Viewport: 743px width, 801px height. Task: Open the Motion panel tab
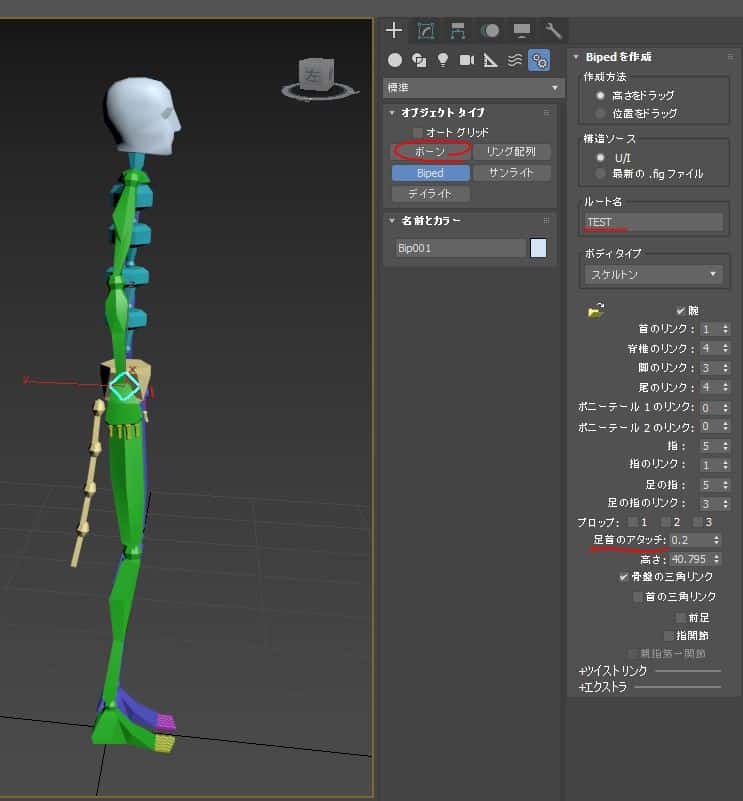[490, 30]
